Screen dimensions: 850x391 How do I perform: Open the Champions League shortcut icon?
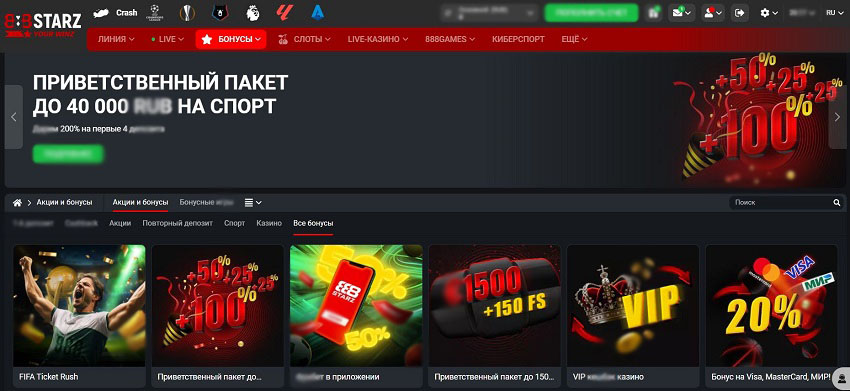tap(154, 13)
